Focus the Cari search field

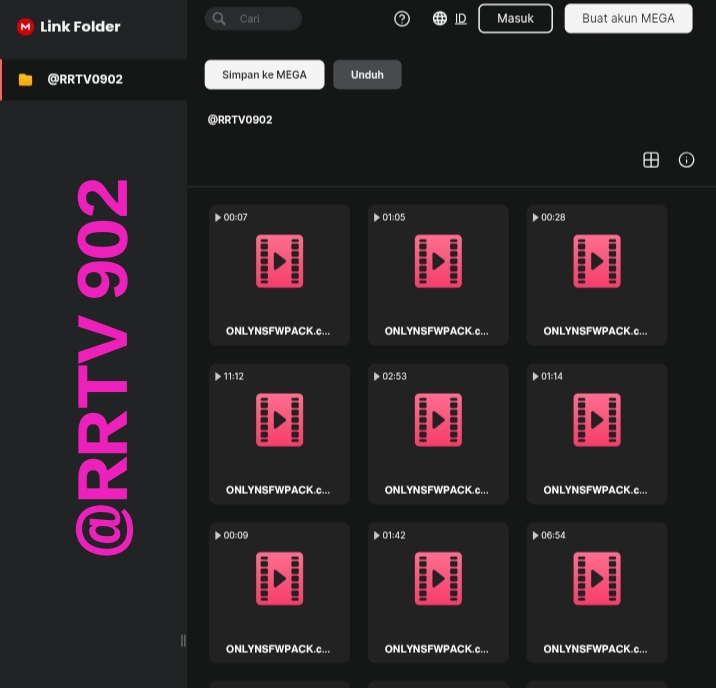pyautogui.click(x=253, y=19)
